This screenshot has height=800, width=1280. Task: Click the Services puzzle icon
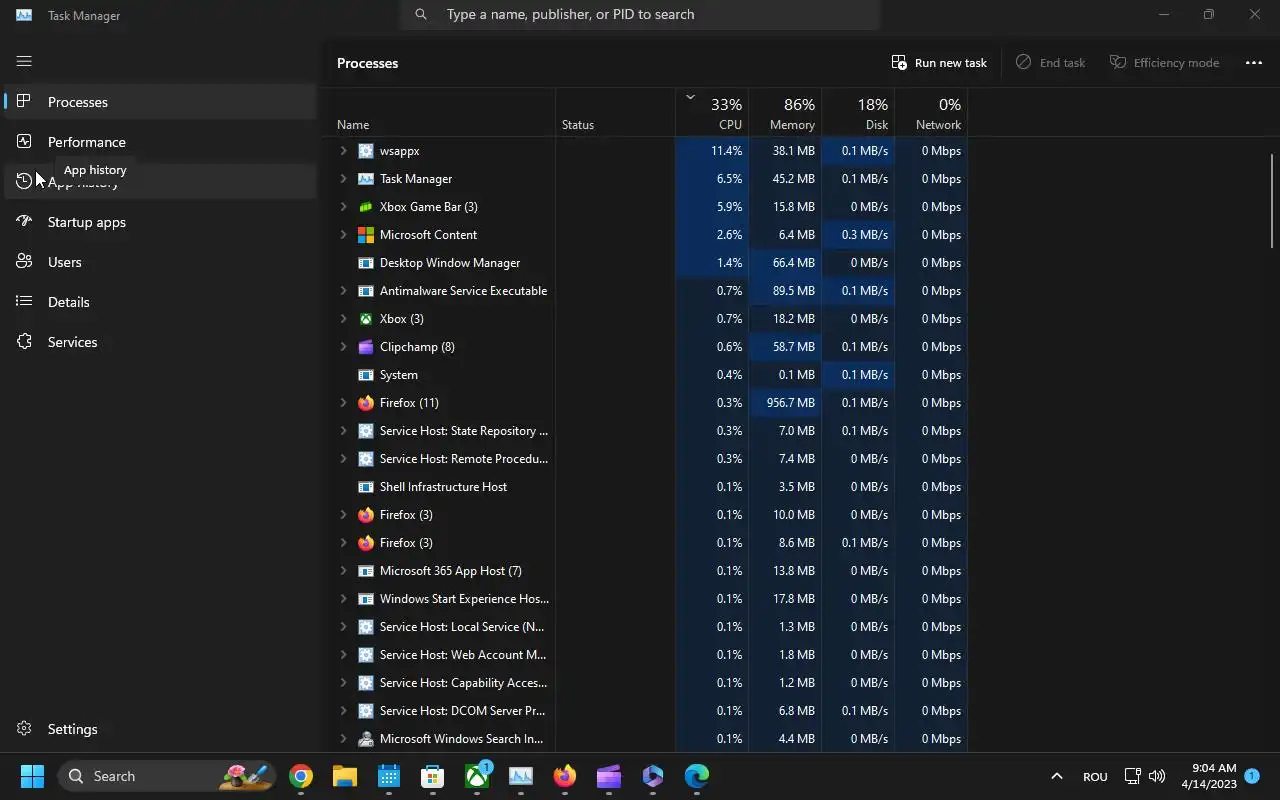point(24,342)
